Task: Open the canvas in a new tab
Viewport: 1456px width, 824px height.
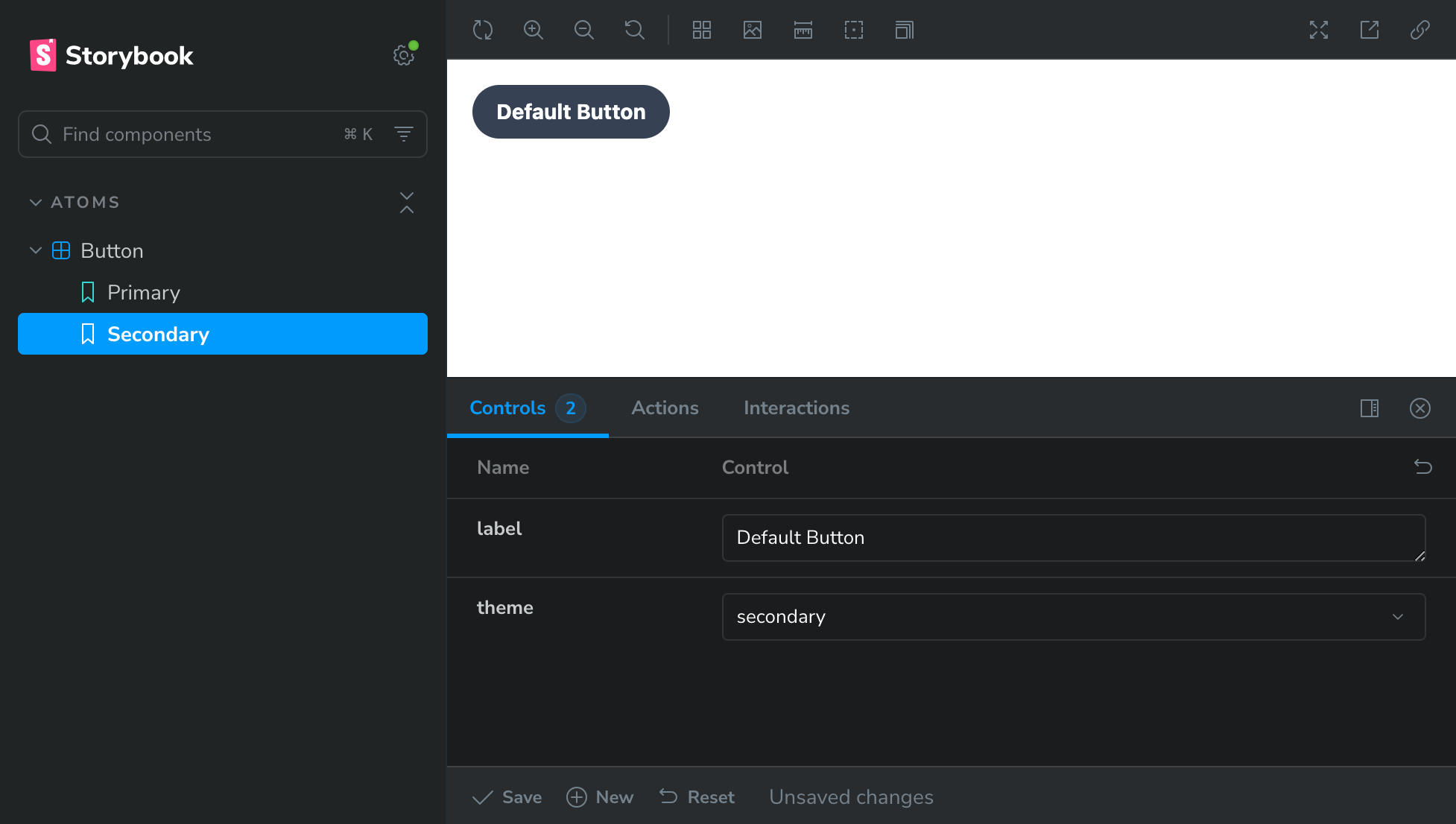Action: coord(1369,30)
